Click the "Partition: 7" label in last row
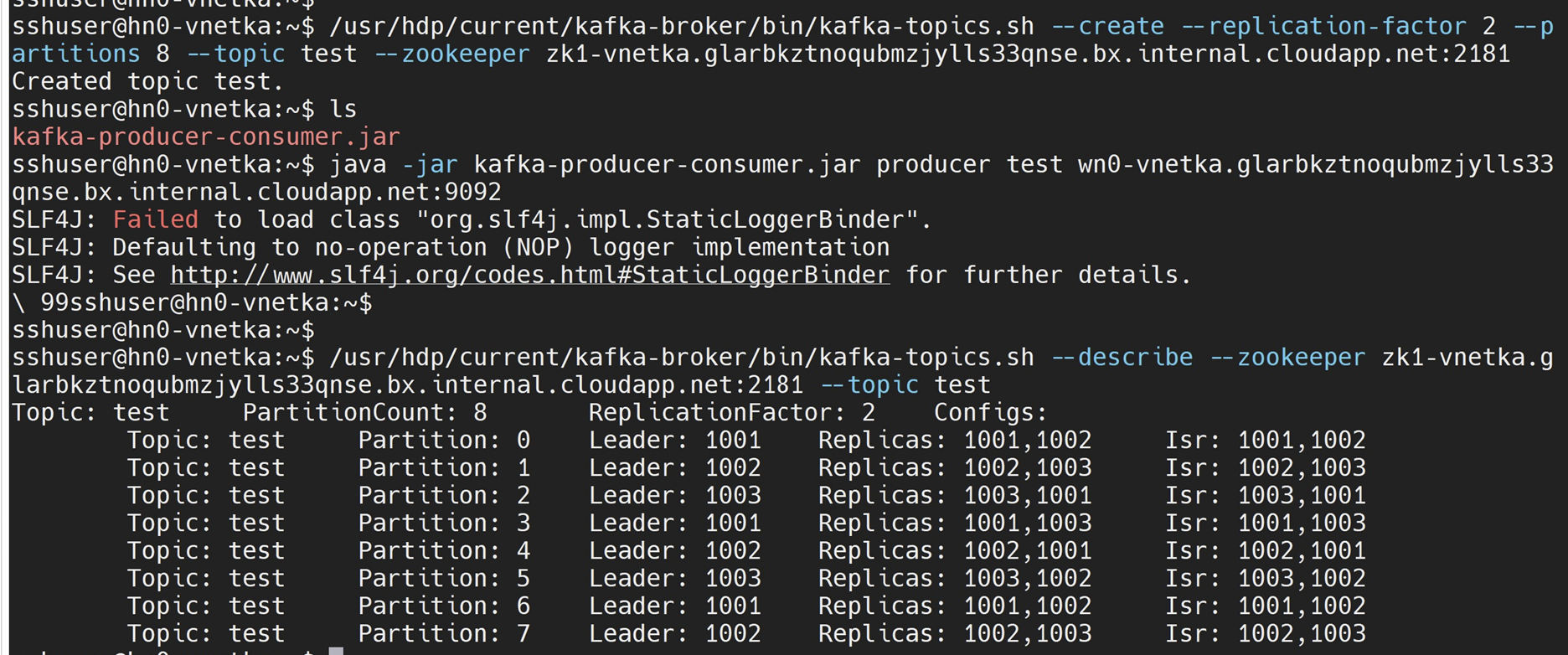The width and height of the screenshot is (1568, 655). click(444, 634)
